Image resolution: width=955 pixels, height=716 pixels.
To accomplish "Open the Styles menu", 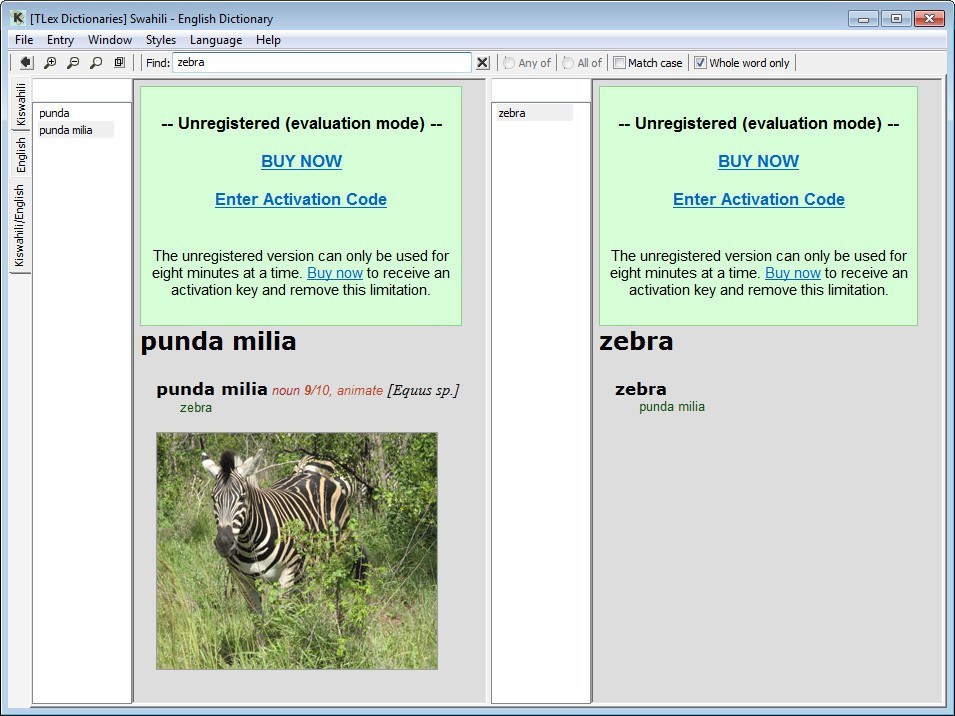I will (x=160, y=40).
